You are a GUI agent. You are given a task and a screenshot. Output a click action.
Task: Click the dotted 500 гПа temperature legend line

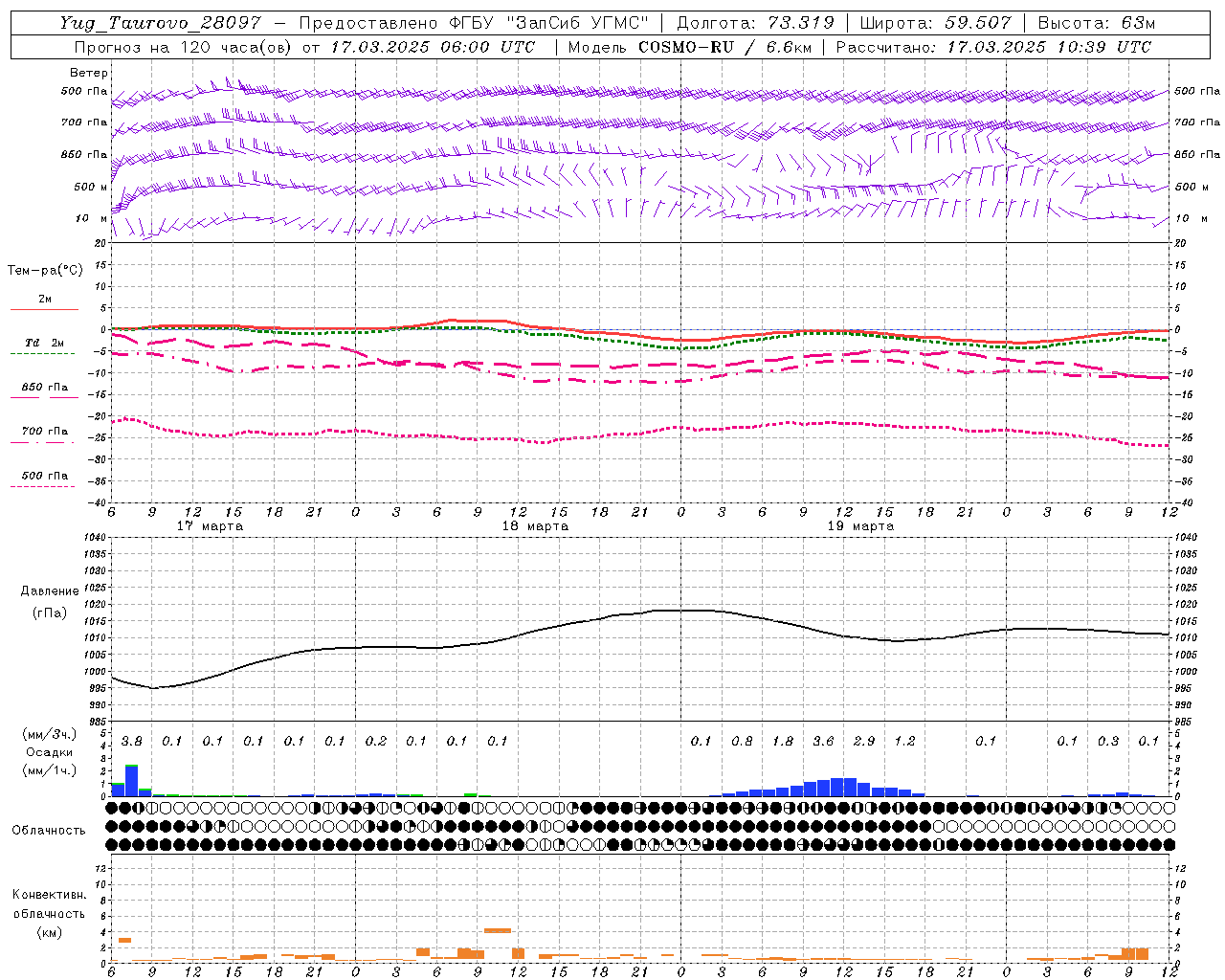(x=42, y=486)
